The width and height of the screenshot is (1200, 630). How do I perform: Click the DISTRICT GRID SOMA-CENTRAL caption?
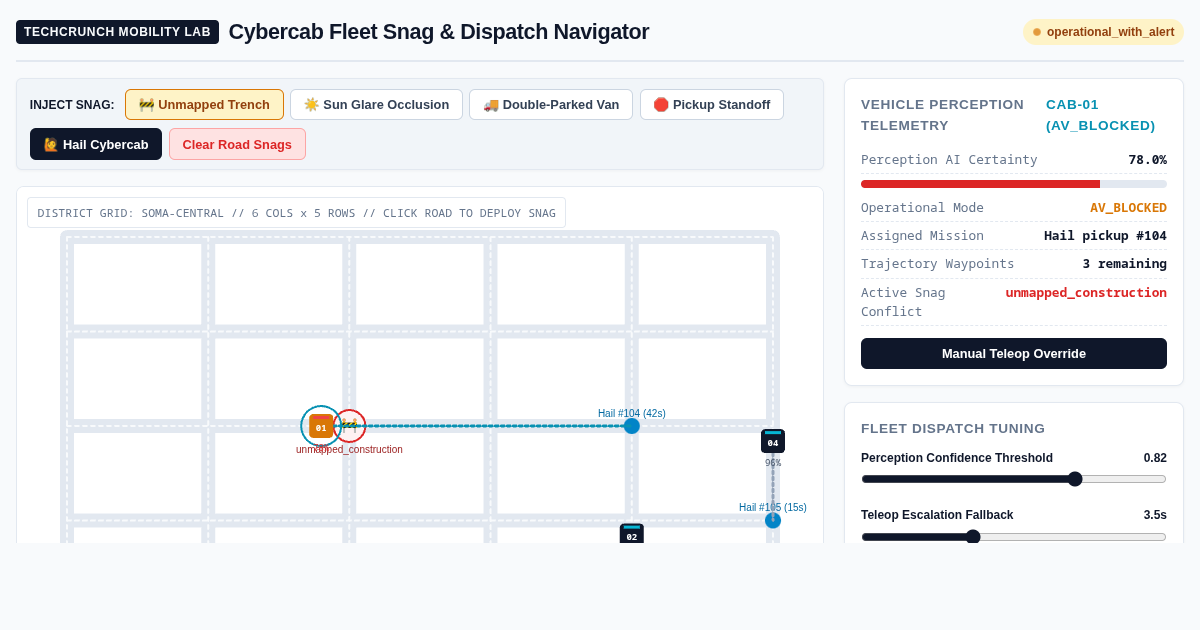tap(296, 213)
